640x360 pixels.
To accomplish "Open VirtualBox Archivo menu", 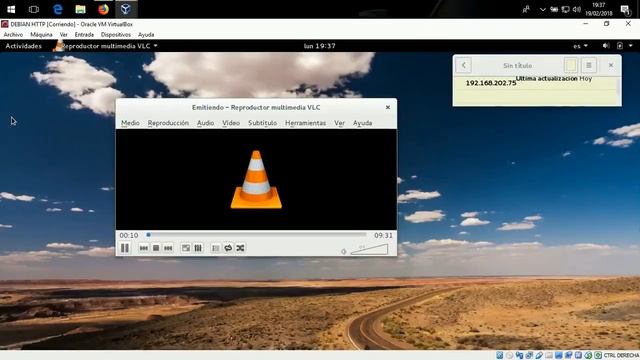I will tap(13, 35).
